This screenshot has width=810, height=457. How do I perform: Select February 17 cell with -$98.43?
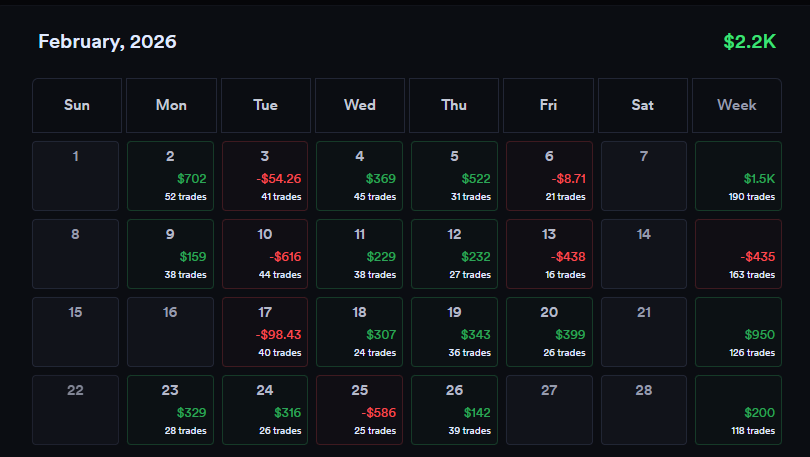(x=265, y=332)
